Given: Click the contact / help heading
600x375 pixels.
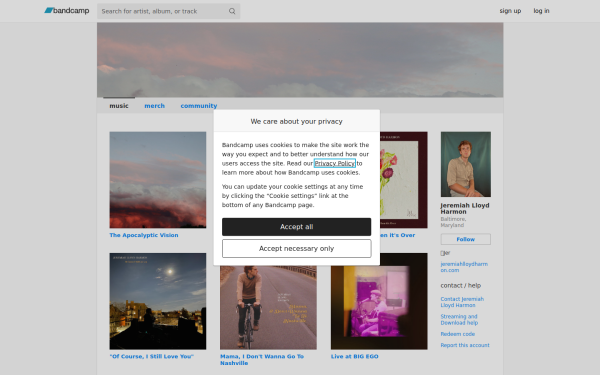Looking at the screenshot, I should coord(461,285).
